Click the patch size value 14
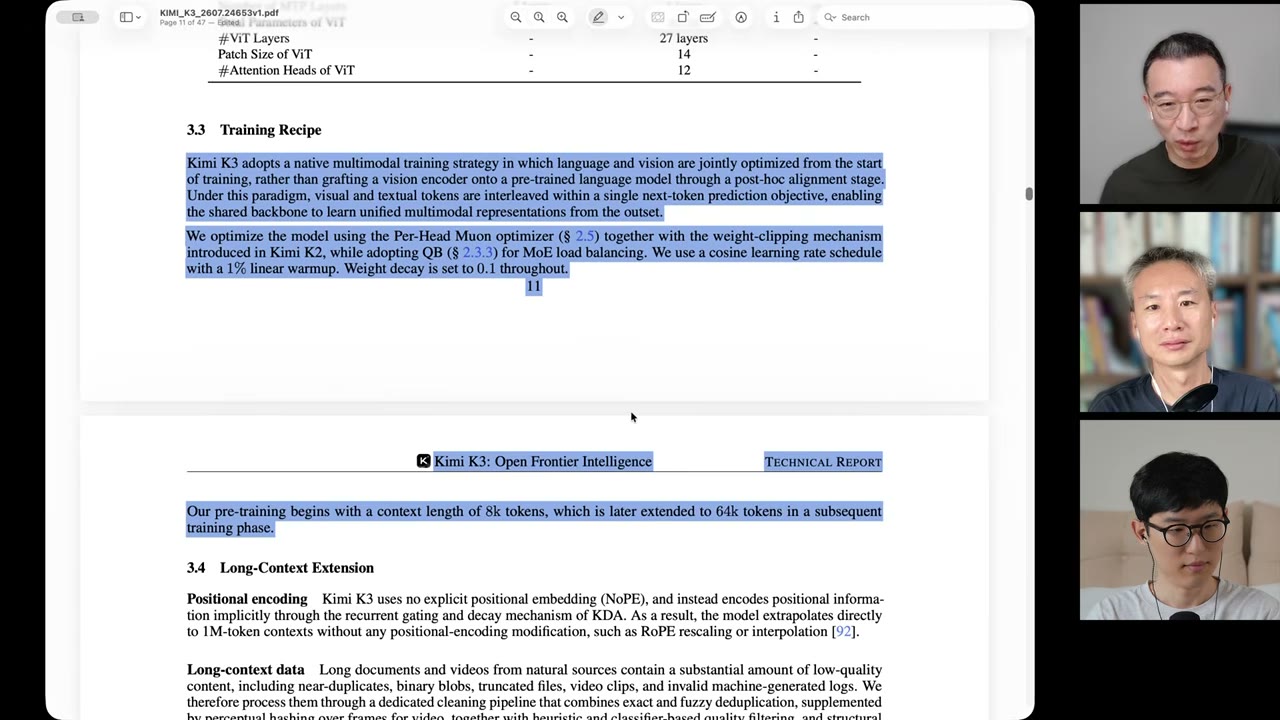1280x720 pixels. pos(684,54)
